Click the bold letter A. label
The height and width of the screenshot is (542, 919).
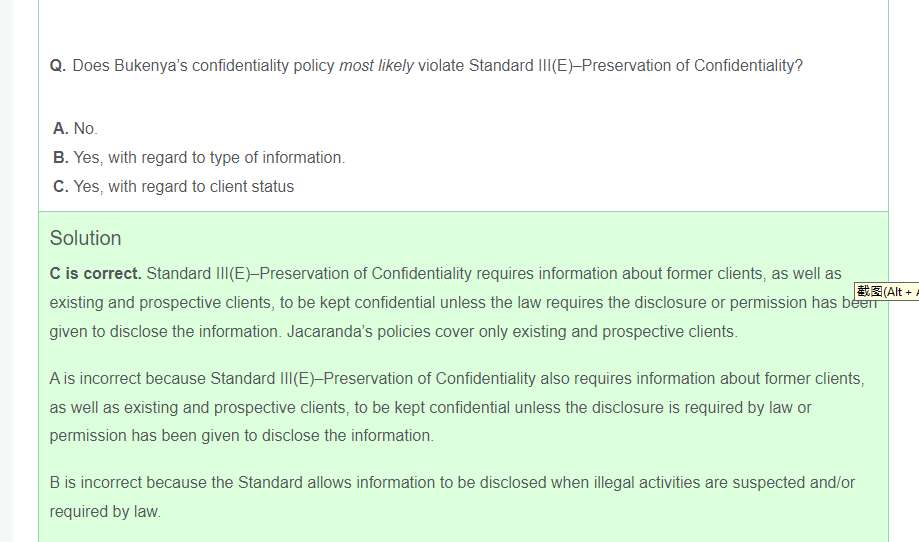click(x=61, y=129)
